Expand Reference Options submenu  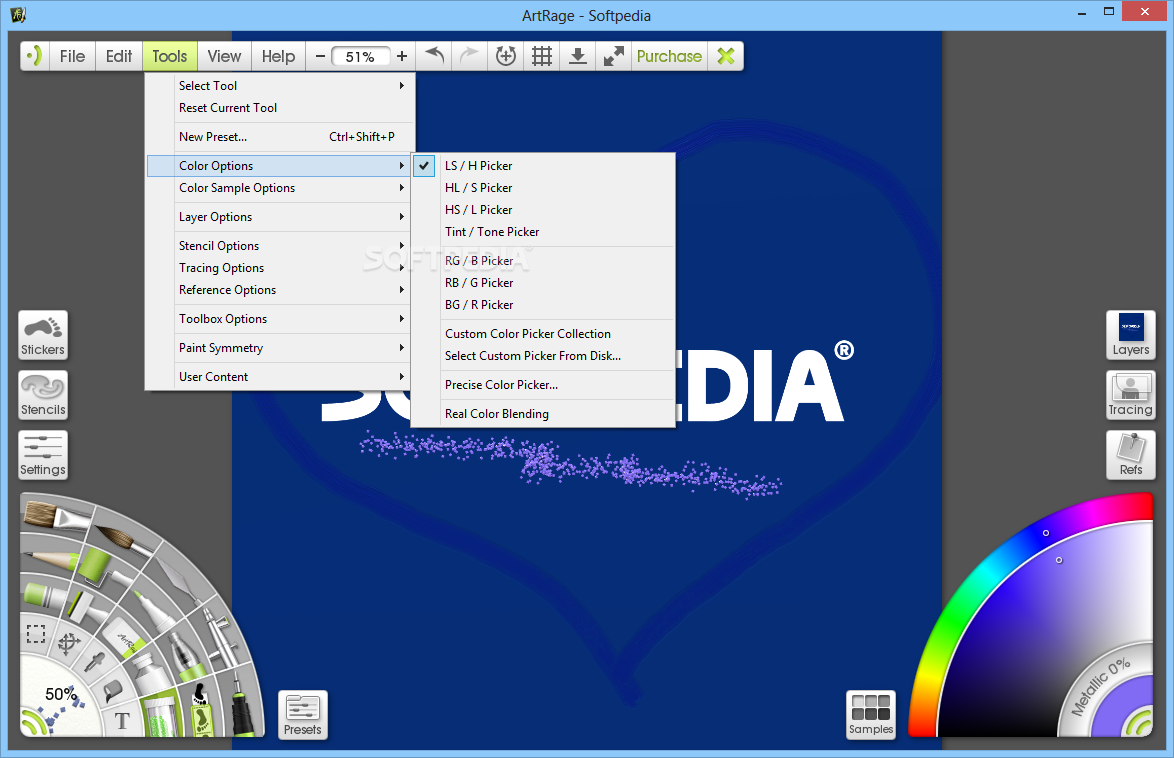(x=280, y=290)
